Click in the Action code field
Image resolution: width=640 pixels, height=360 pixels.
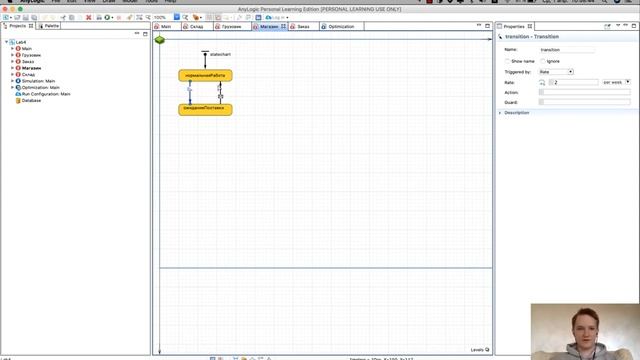(x=584, y=93)
